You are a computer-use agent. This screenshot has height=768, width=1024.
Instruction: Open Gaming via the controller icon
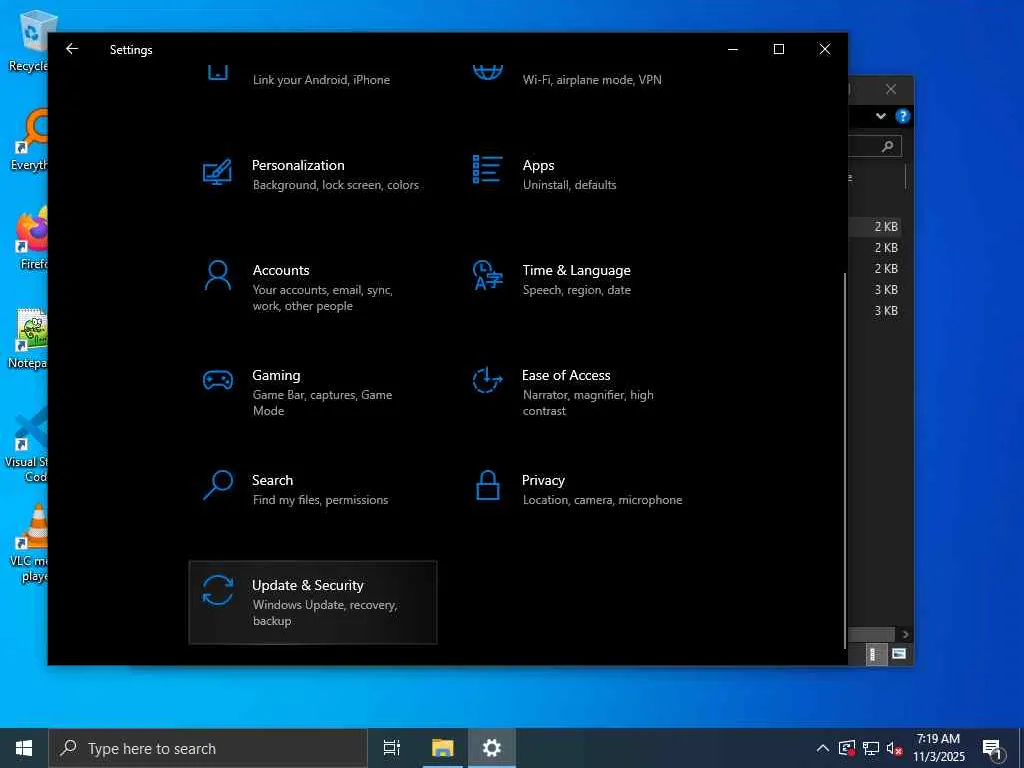point(217,380)
